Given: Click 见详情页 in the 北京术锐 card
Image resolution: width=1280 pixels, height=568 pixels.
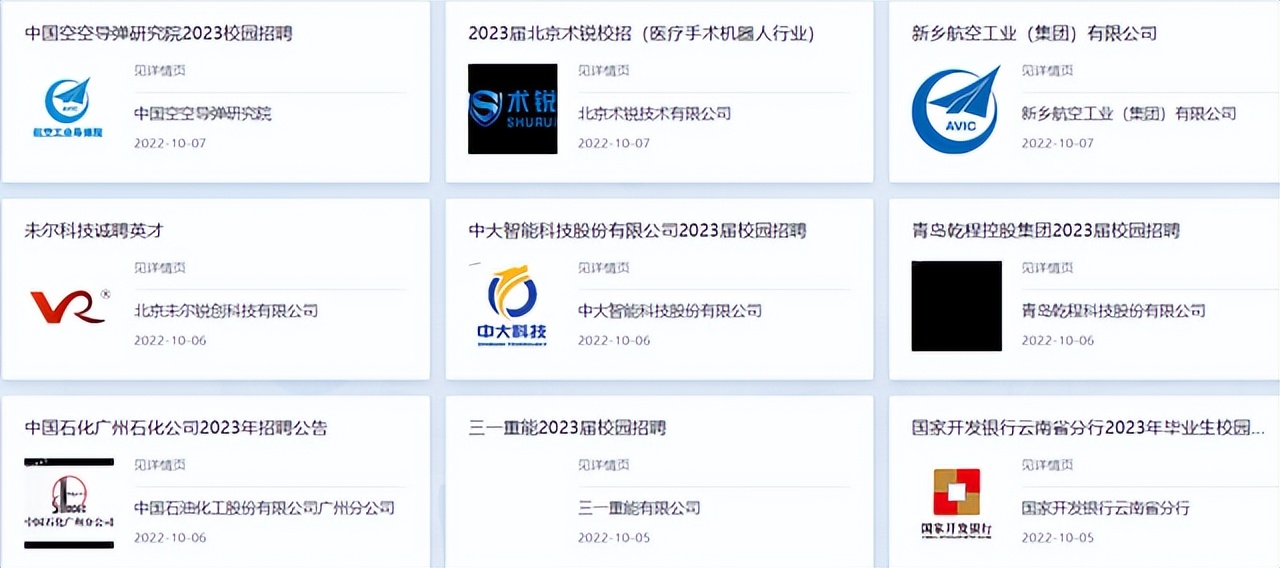Looking at the screenshot, I should (x=603, y=71).
